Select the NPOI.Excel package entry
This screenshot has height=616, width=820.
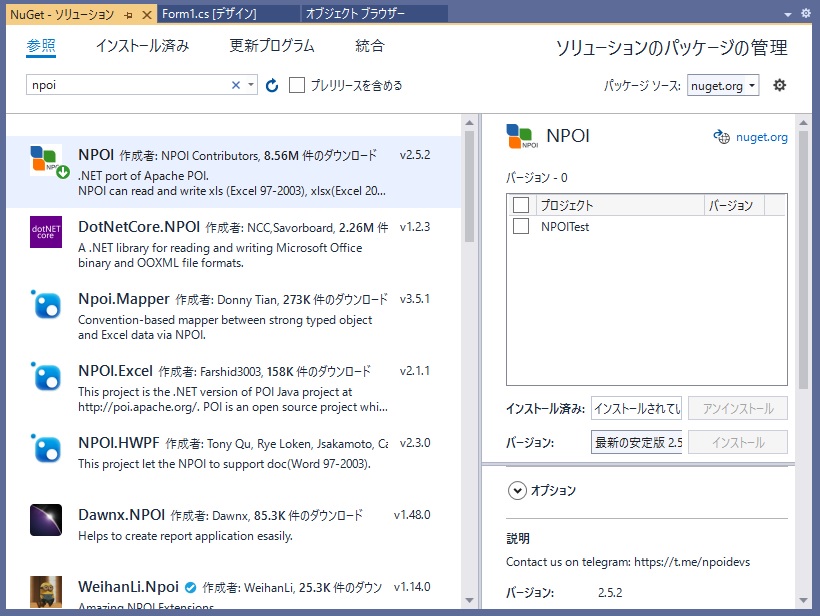(234, 388)
